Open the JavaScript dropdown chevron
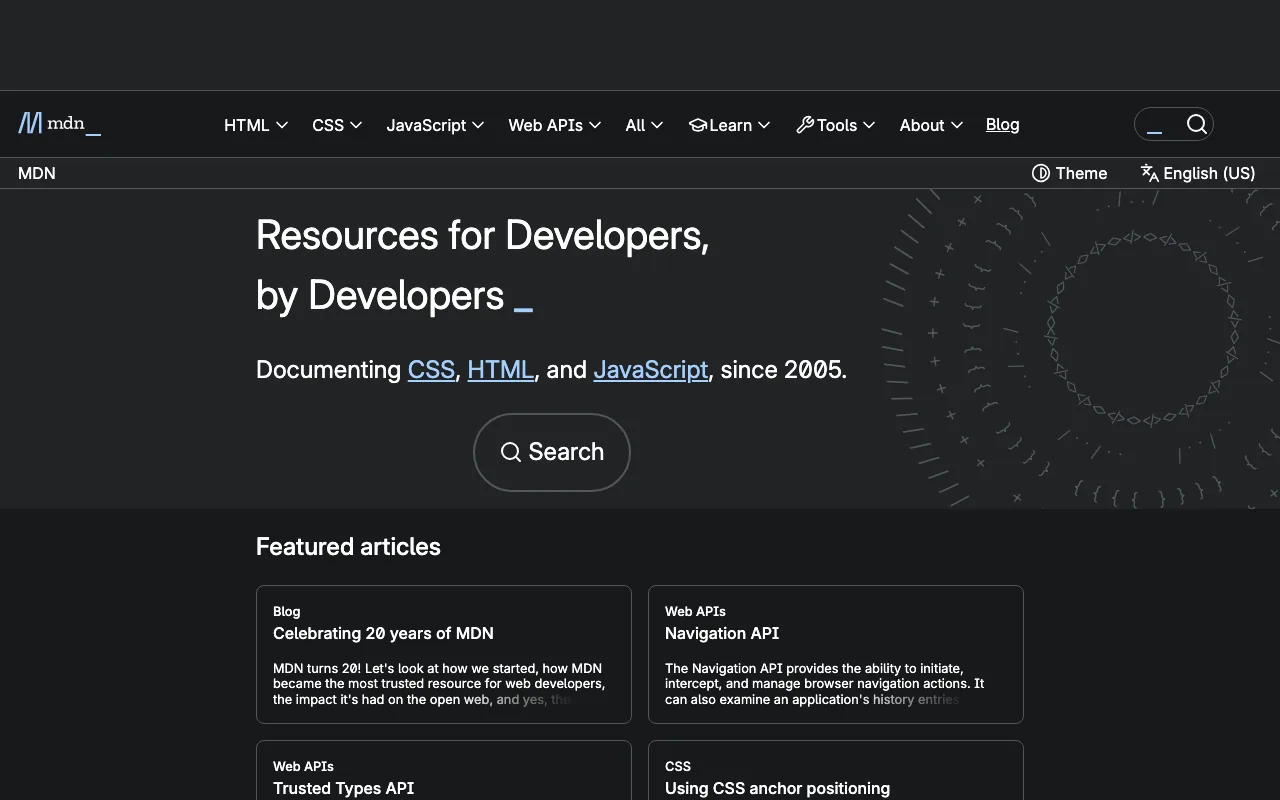 click(478, 125)
